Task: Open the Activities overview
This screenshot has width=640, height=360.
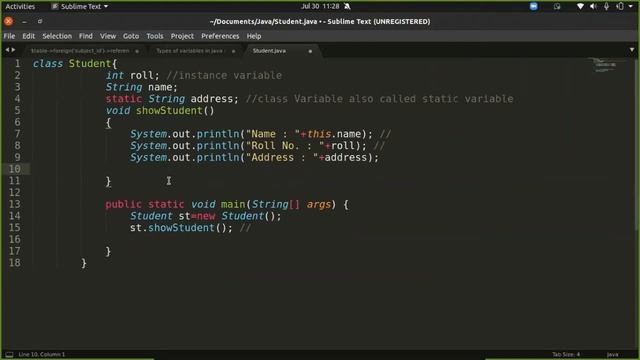Action: 20,7
